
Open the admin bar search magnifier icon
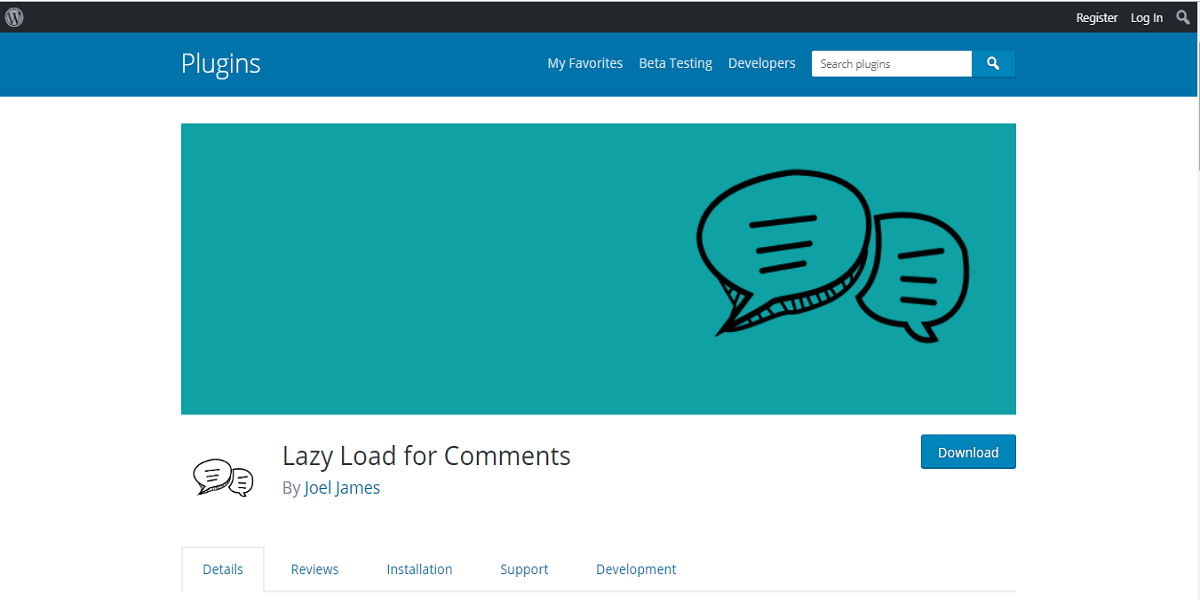(1183, 17)
